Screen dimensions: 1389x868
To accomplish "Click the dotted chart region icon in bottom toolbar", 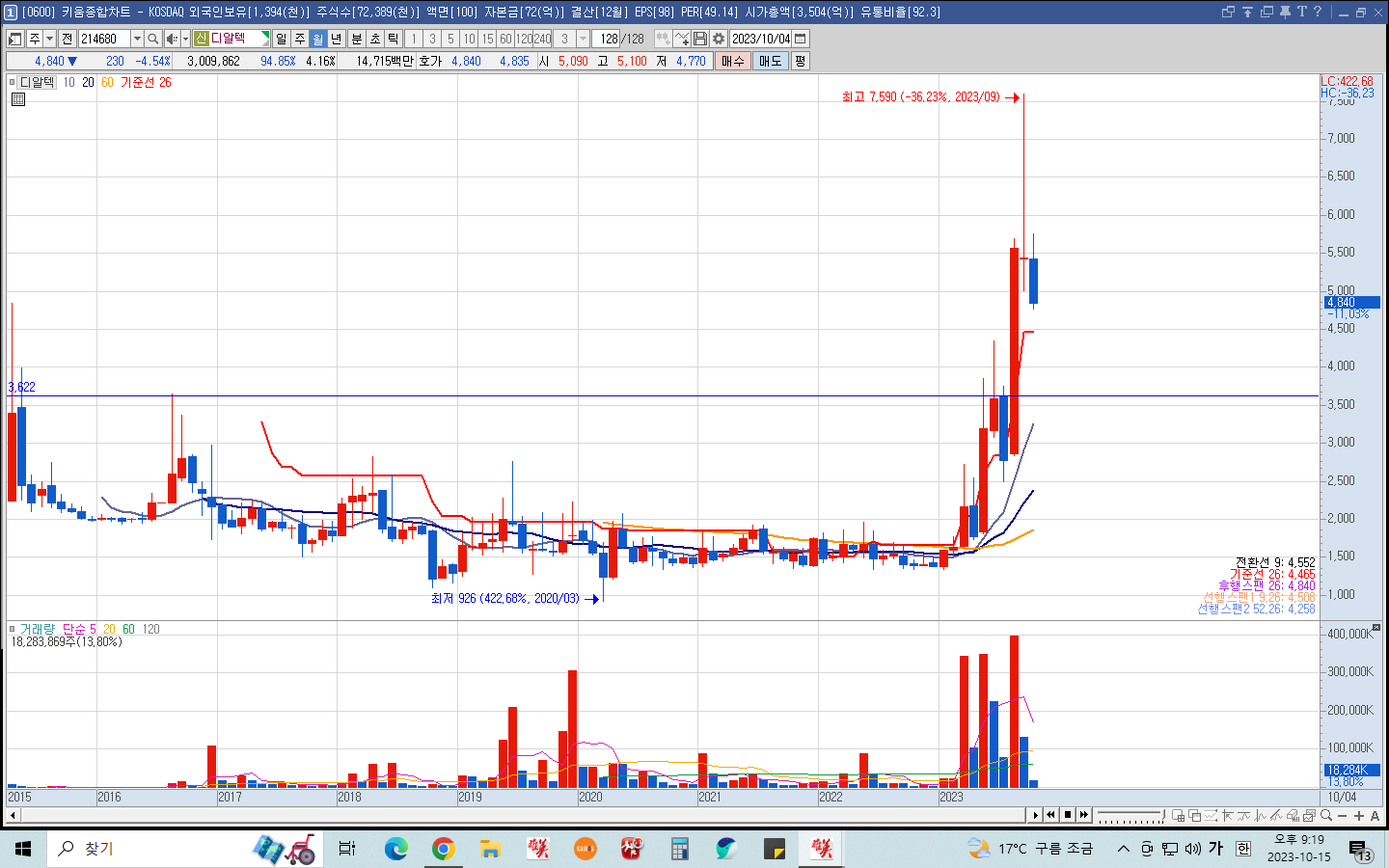I will point(1211,816).
